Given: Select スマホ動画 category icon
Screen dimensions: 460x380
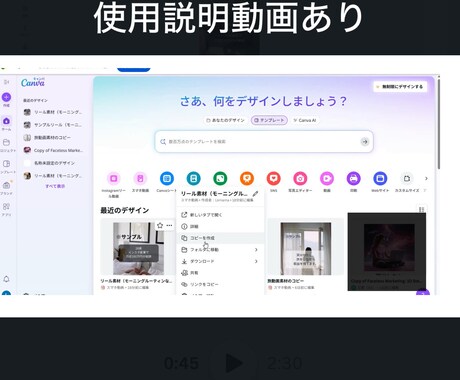Looking at the screenshot, I should click(140, 179).
